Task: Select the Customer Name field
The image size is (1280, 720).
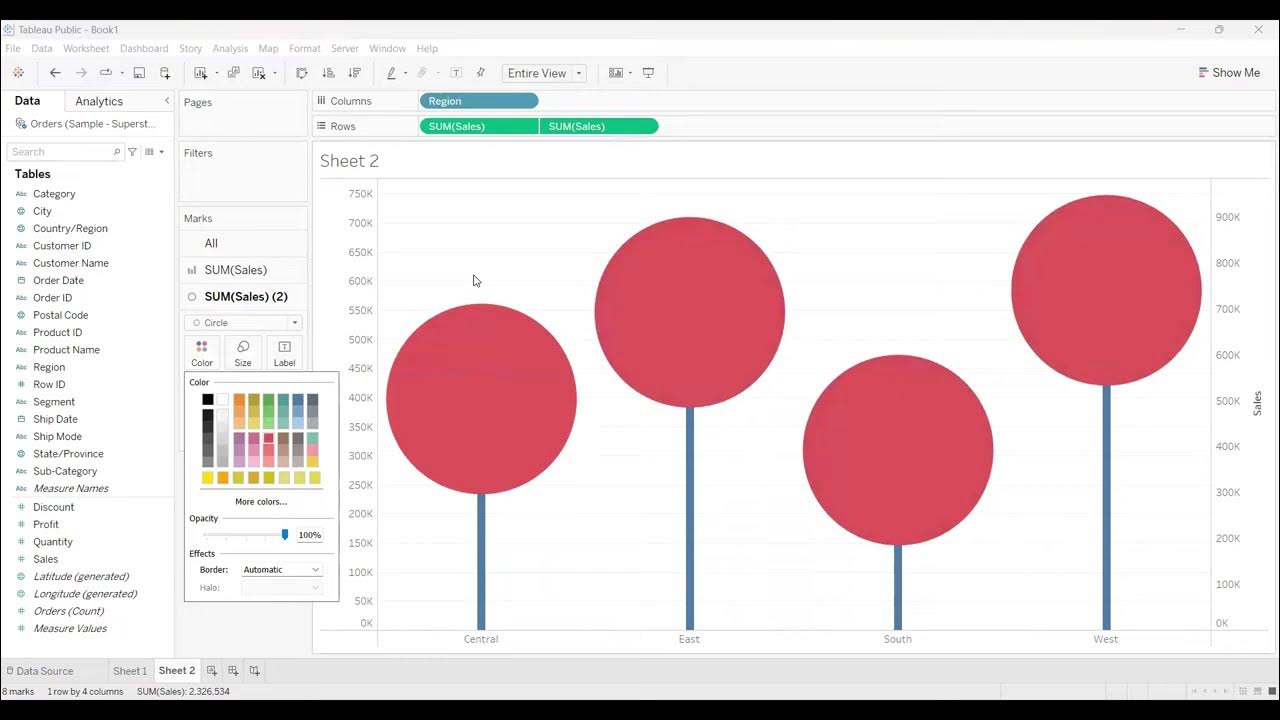Action: tap(71, 263)
